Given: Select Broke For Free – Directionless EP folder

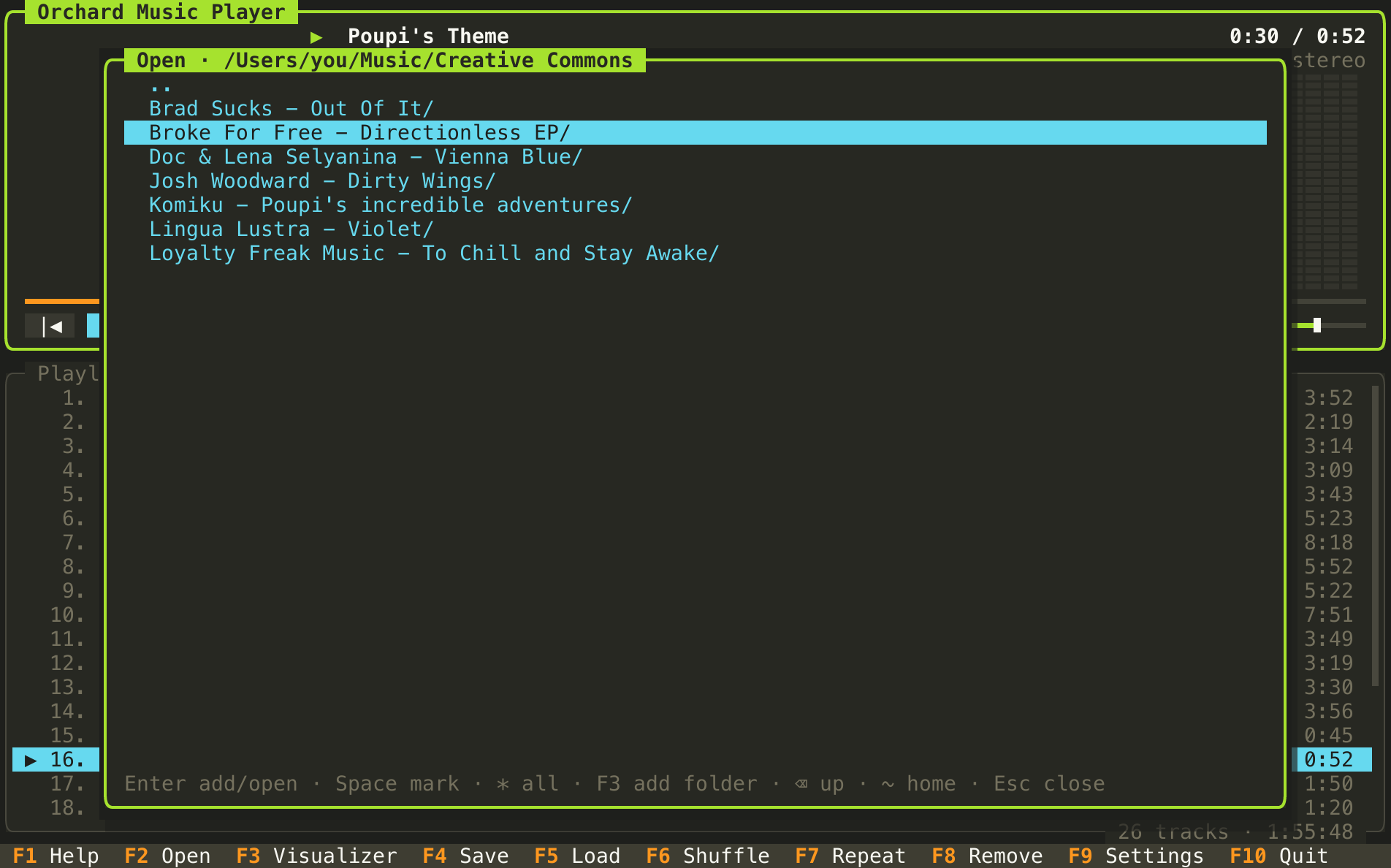Looking at the screenshot, I should [695, 133].
